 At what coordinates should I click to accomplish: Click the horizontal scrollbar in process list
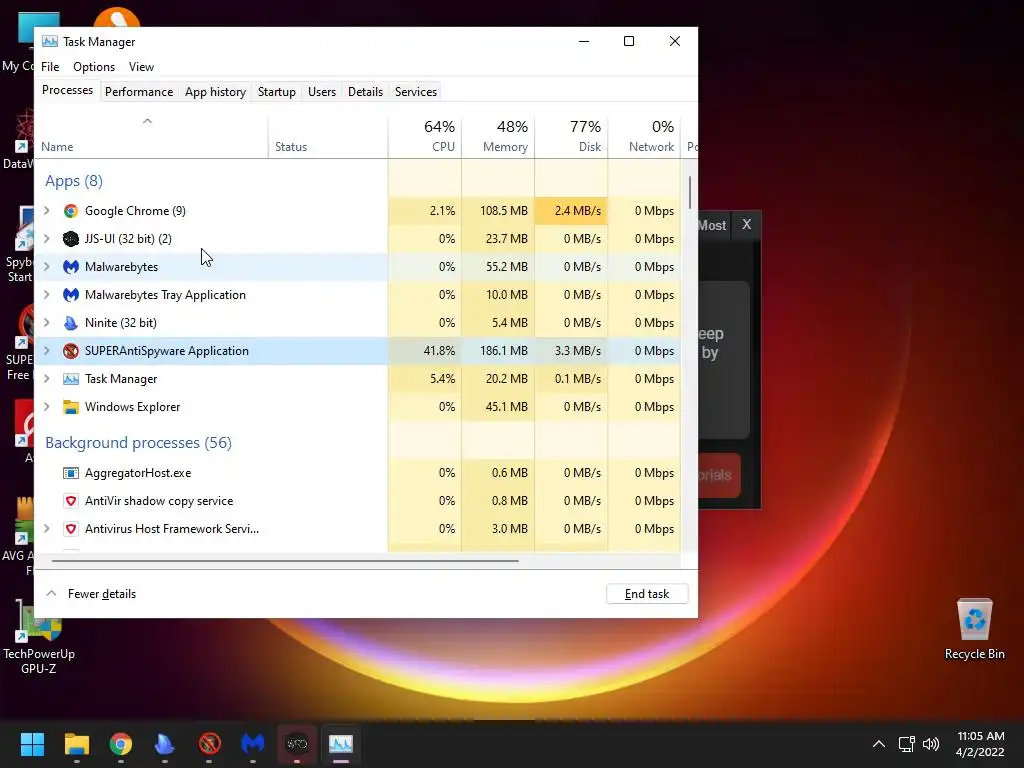pos(285,560)
